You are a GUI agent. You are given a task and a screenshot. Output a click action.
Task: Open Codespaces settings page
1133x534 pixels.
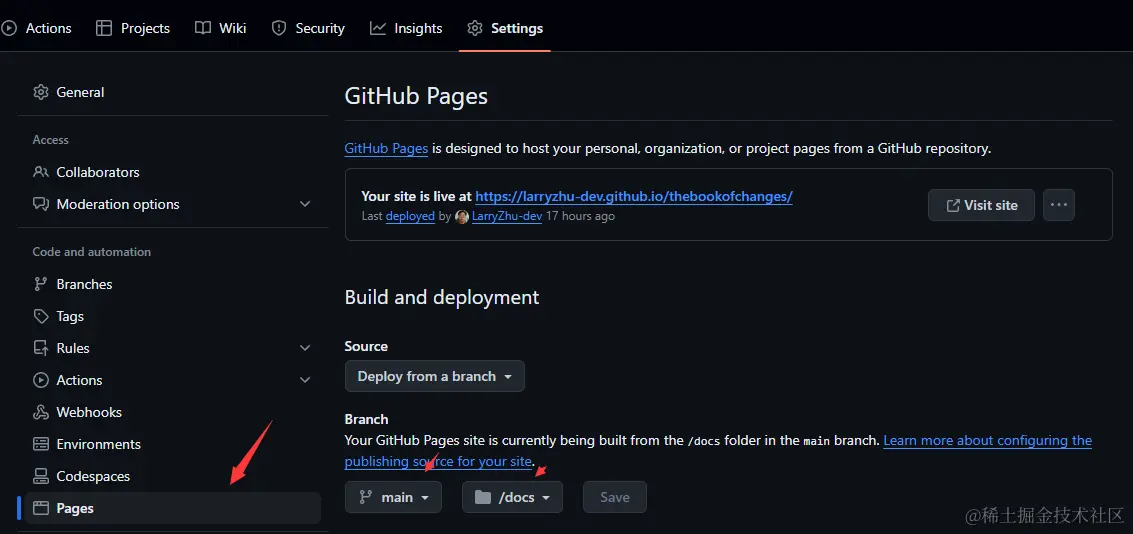(173, 476)
